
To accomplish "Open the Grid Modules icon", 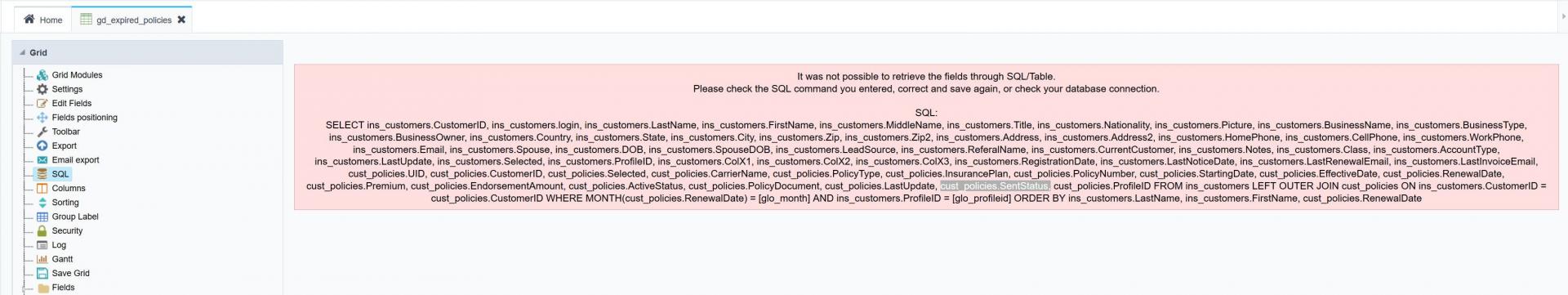I will (x=42, y=75).
